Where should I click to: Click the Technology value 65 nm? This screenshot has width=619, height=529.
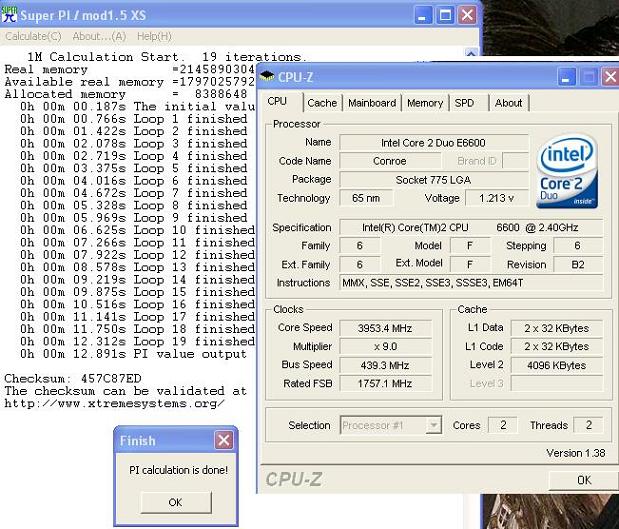(366, 198)
